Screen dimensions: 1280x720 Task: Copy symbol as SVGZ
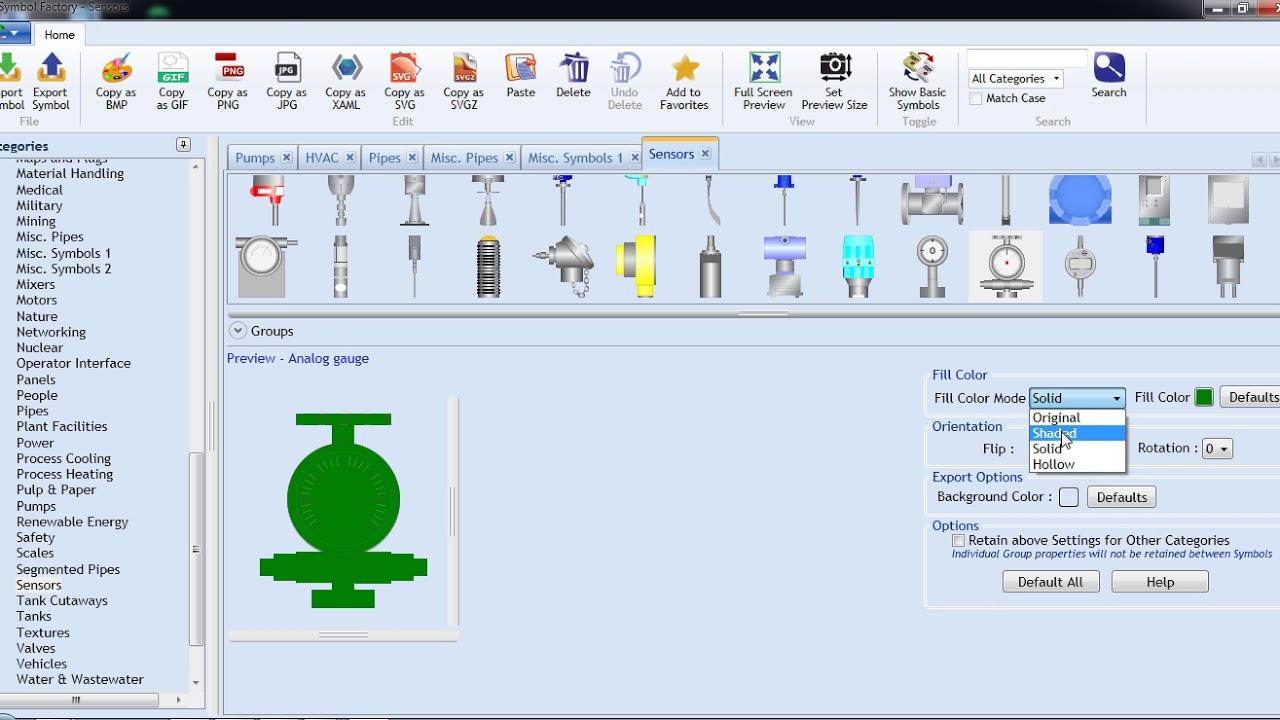point(463,82)
